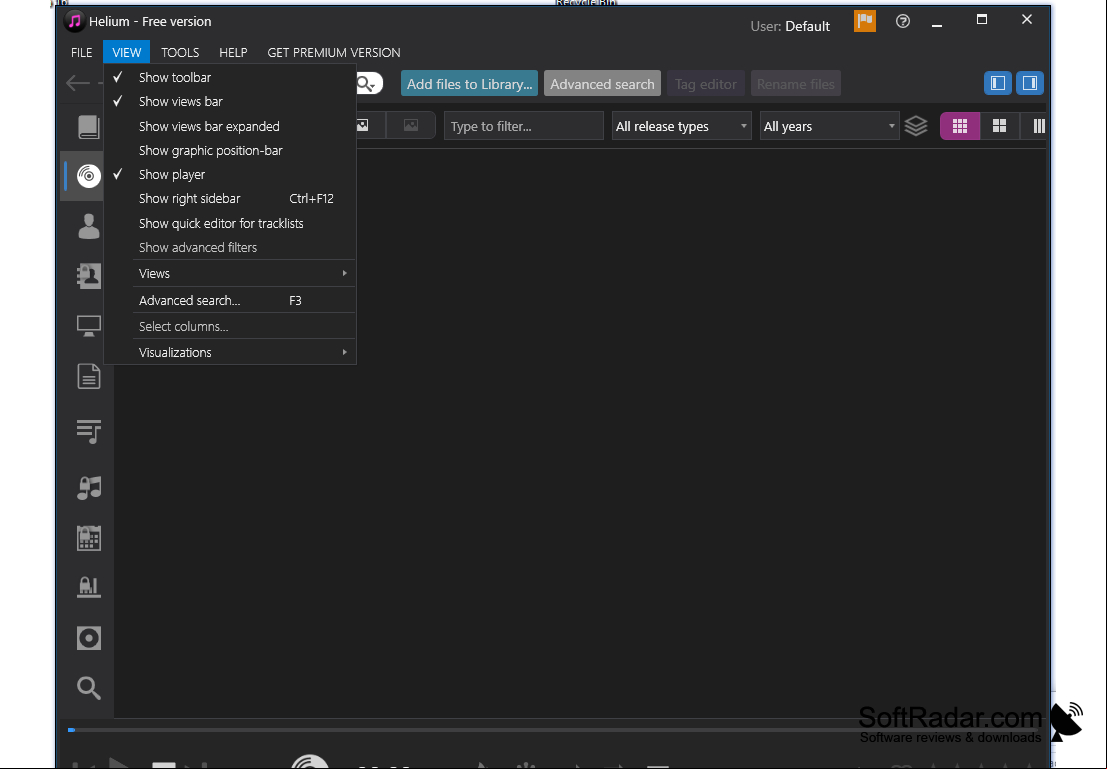Click the orange flag notification icon

tap(864, 21)
